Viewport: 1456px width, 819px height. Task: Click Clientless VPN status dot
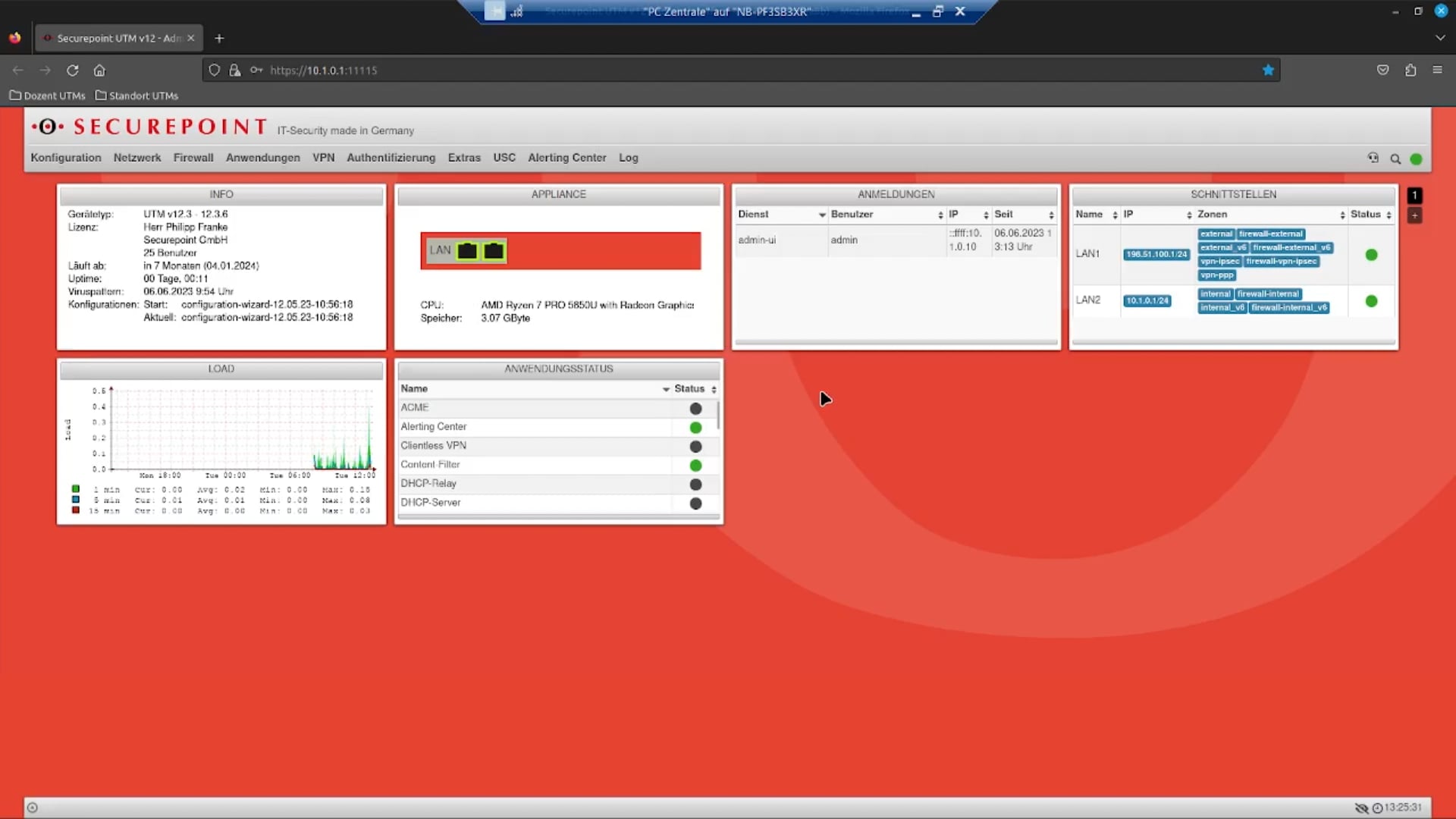[x=695, y=447]
